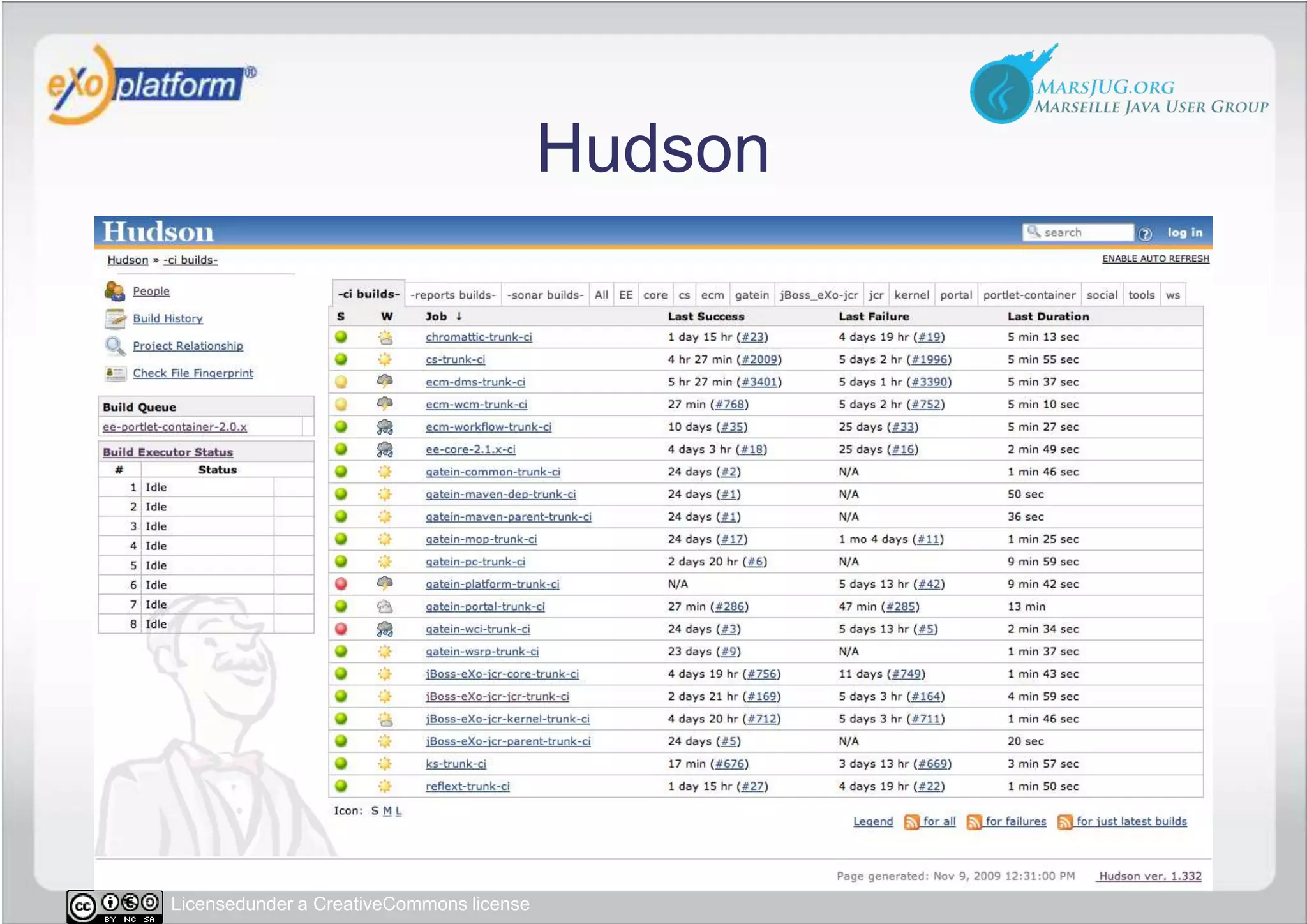Click the sunny weather icon of gatein-common-trunk-ci
Viewport: 1307px width, 924px height.
click(x=385, y=472)
